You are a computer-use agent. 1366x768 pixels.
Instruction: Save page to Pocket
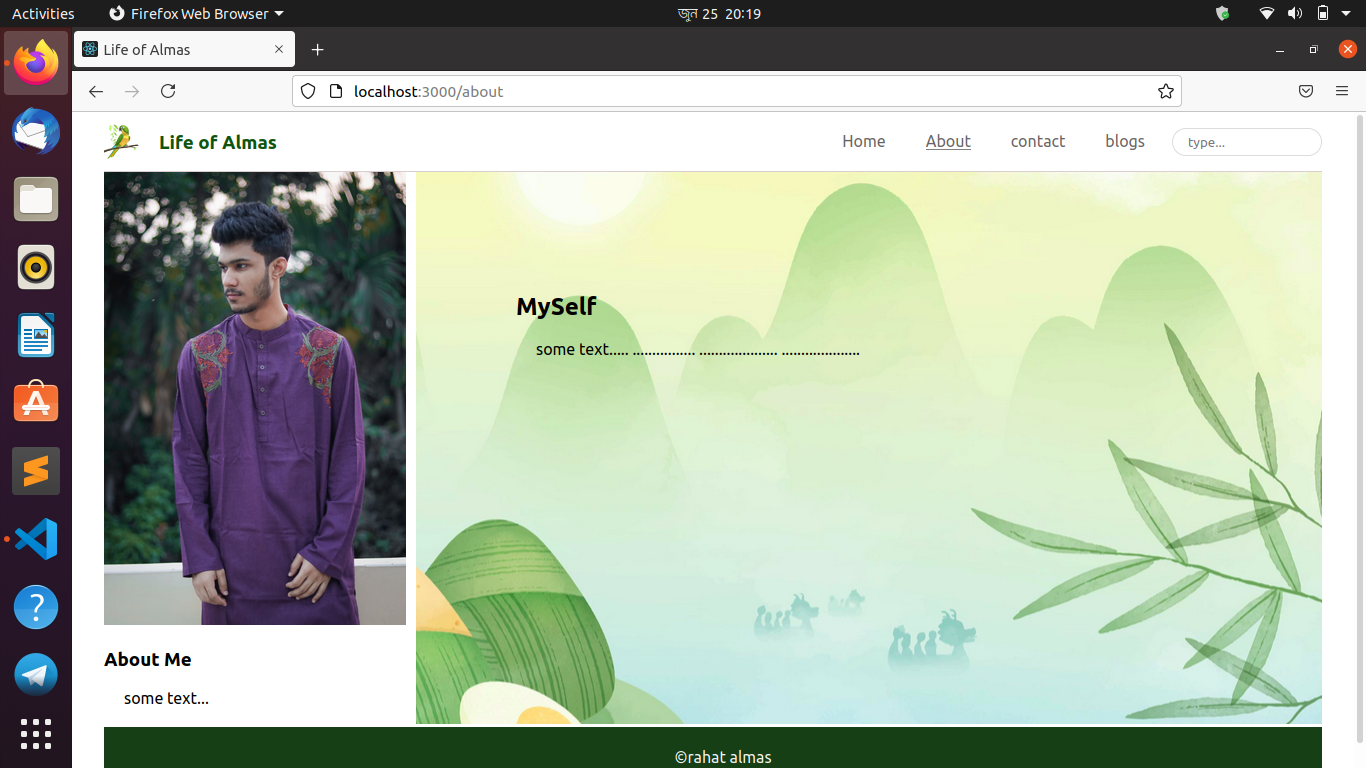click(1305, 91)
